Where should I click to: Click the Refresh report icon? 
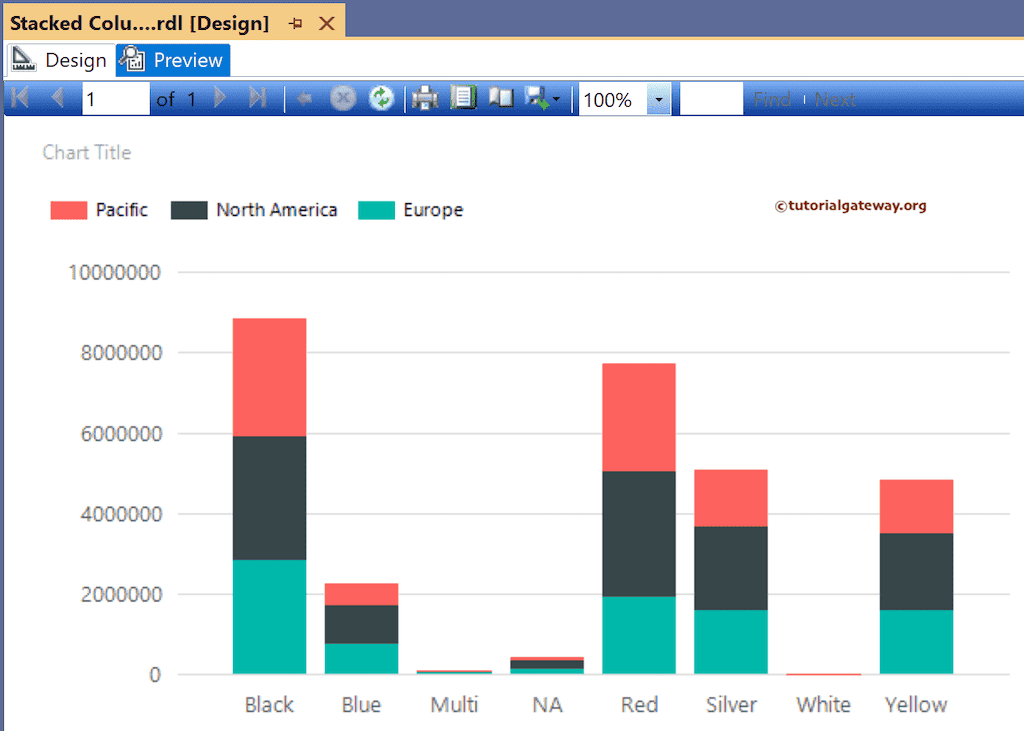click(x=381, y=97)
